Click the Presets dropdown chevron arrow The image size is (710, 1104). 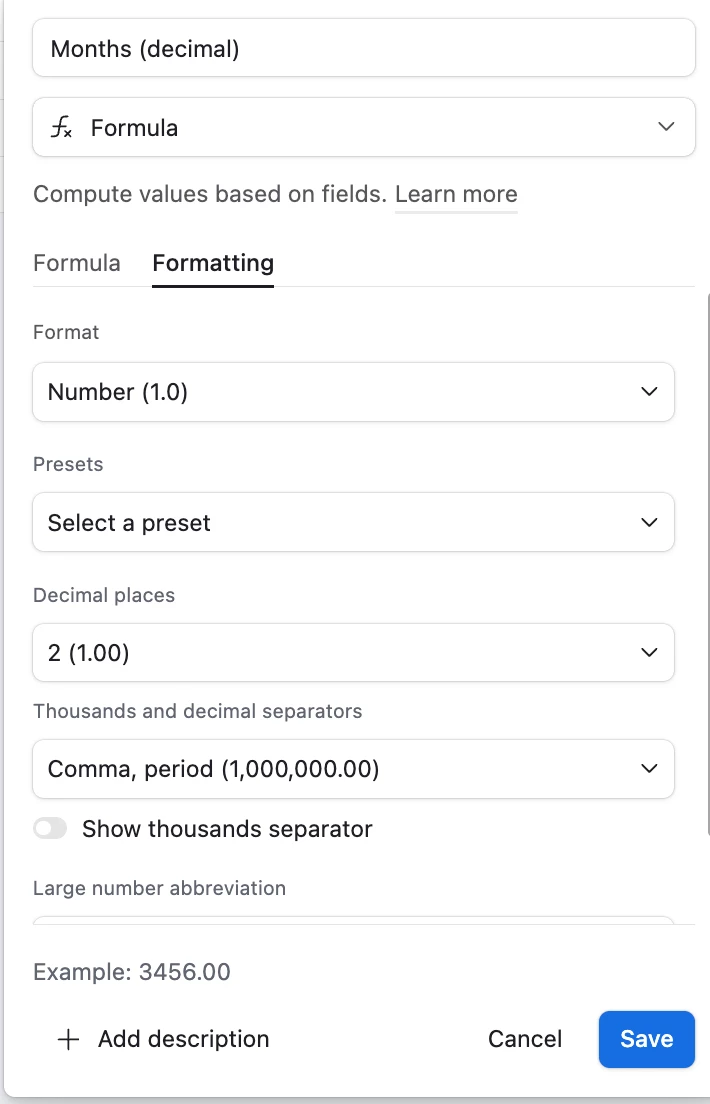649,522
